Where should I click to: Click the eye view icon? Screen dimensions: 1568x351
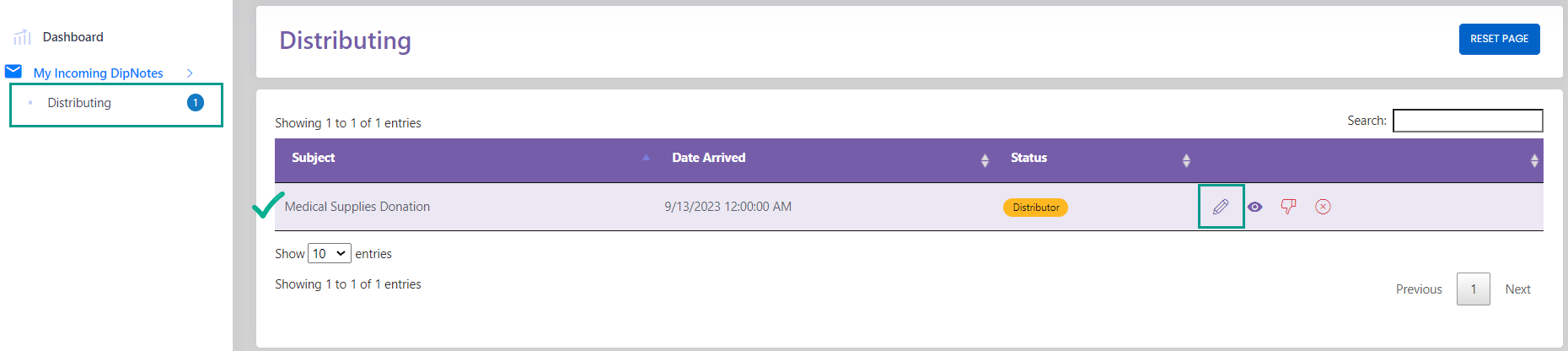(1255, 207)
